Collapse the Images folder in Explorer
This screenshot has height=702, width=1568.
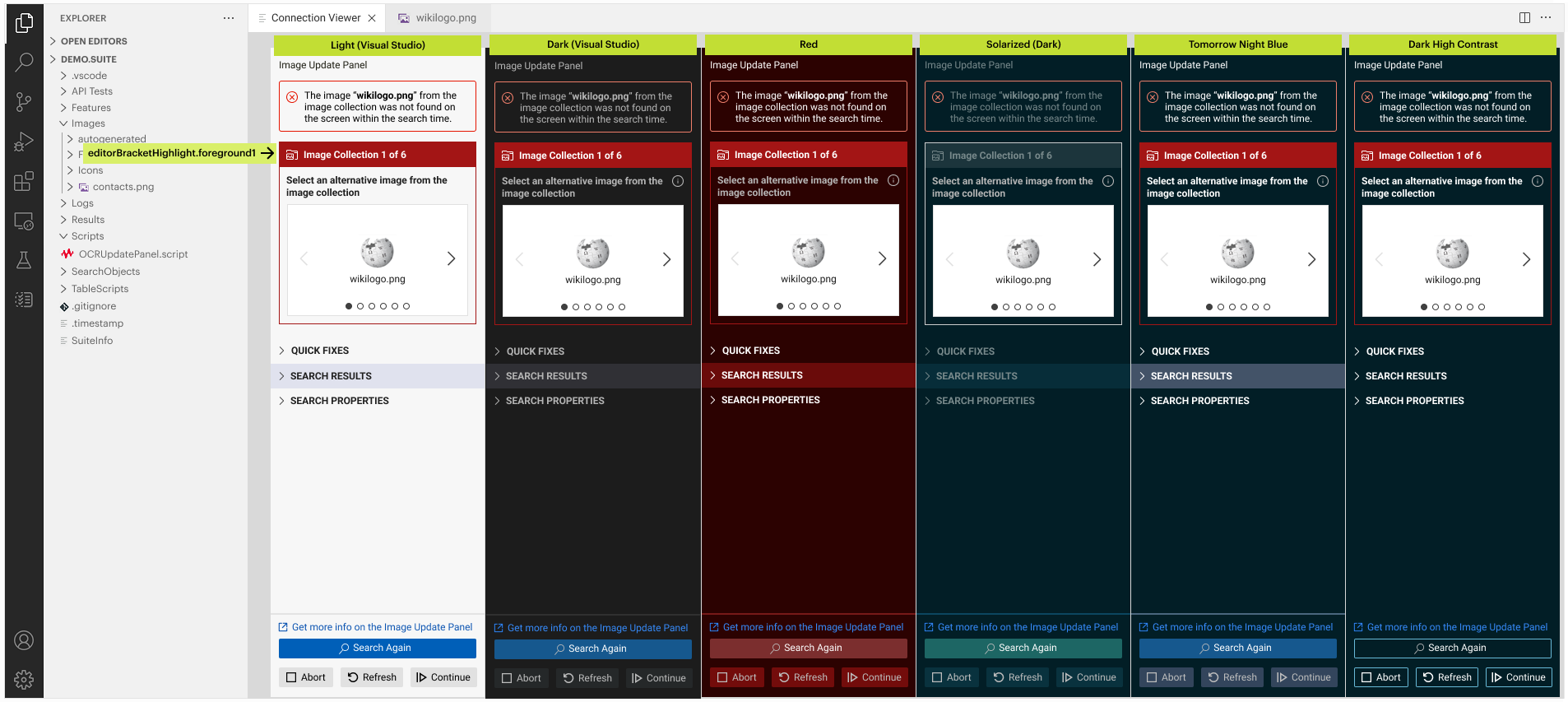point(146,123)
